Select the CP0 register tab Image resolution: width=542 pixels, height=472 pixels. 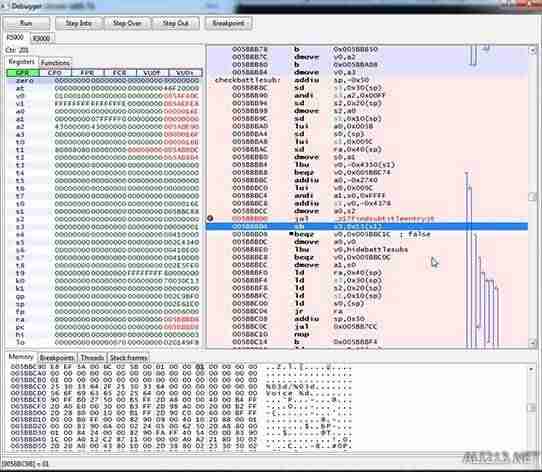click(55, 73)
